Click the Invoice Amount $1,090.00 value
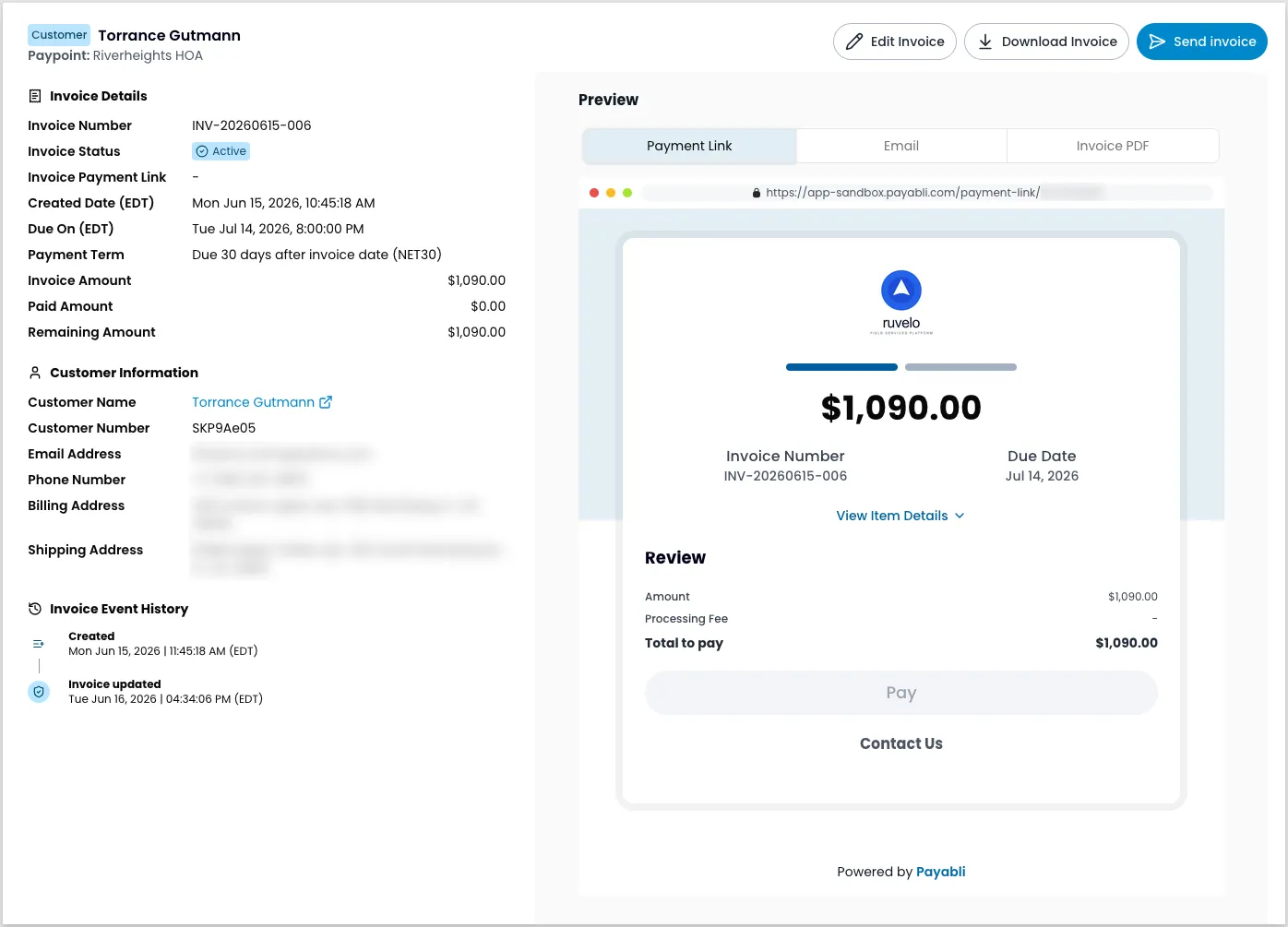 pyautogui.click(x=477, y=280)
